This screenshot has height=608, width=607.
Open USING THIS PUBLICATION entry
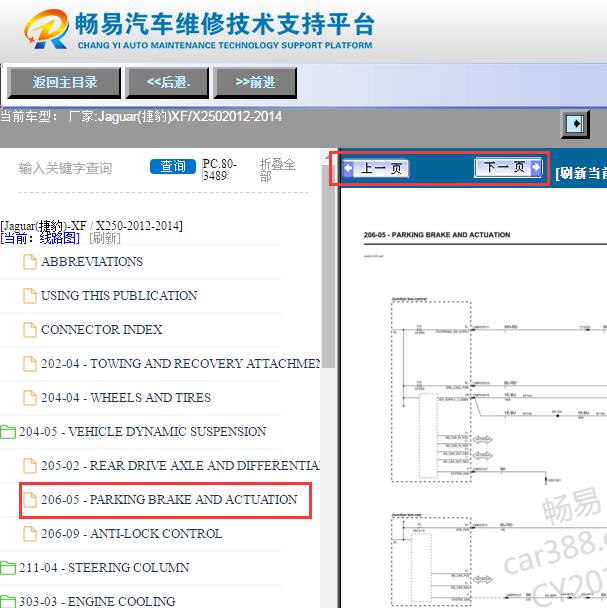pyautogui.click(x=119, y=295)
